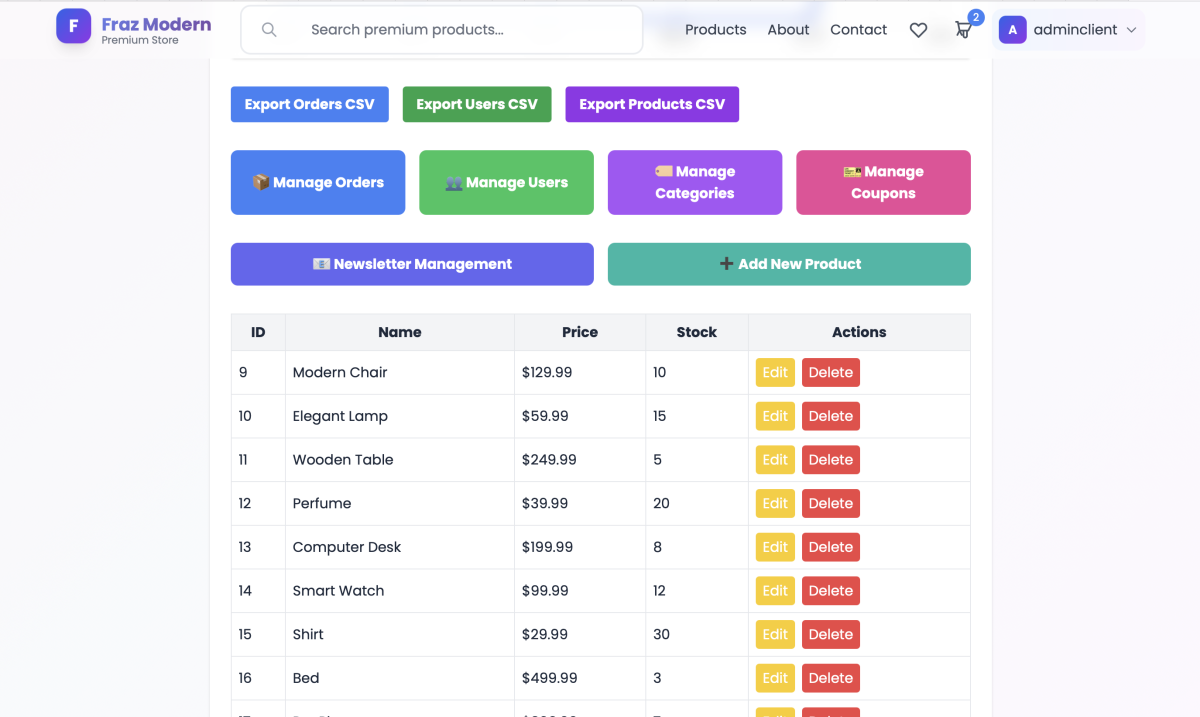Download the Export Users CSV
1200x717 pixels.
click(x=476, y=104)
